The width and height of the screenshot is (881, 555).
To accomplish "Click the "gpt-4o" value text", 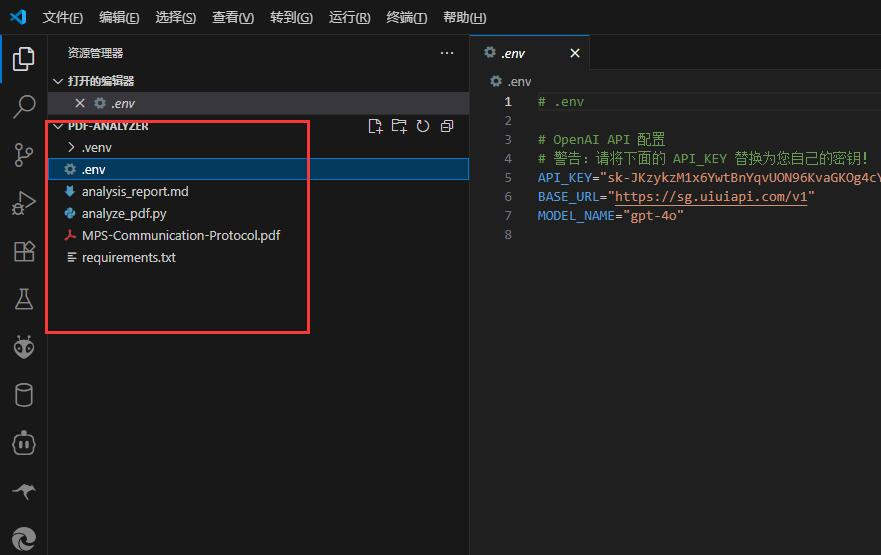I will [653, 216].
